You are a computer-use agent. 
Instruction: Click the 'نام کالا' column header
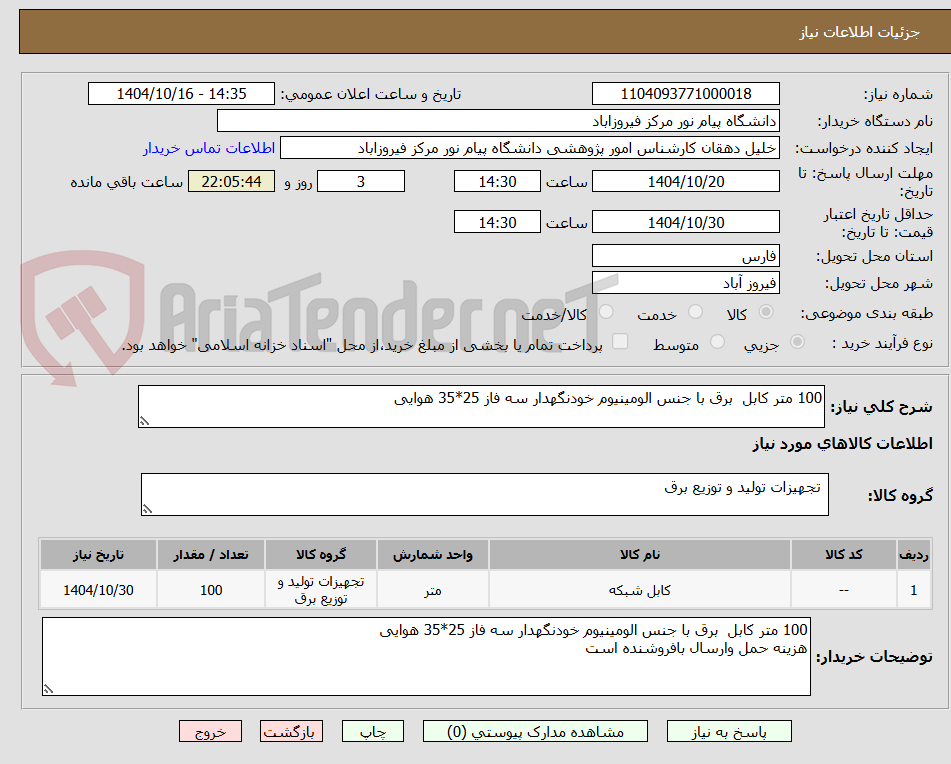[x=640, y=555]
